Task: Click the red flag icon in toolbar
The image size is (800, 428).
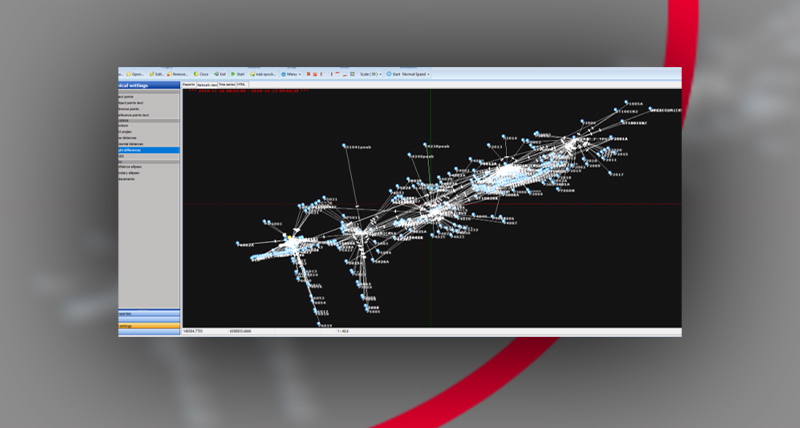Action: (x=309, y=74)
